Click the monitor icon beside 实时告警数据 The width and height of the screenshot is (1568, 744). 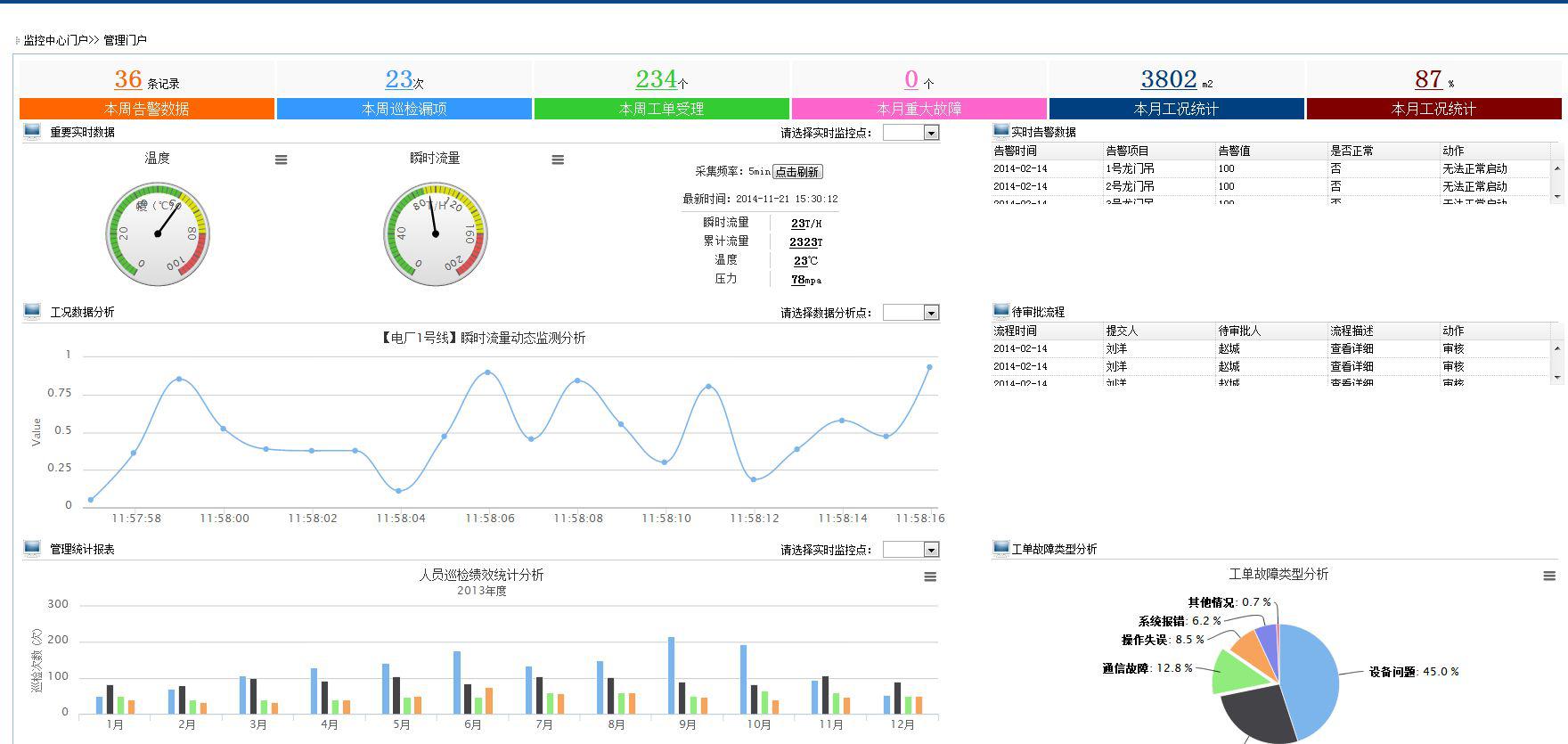[x=1000, y=132]
